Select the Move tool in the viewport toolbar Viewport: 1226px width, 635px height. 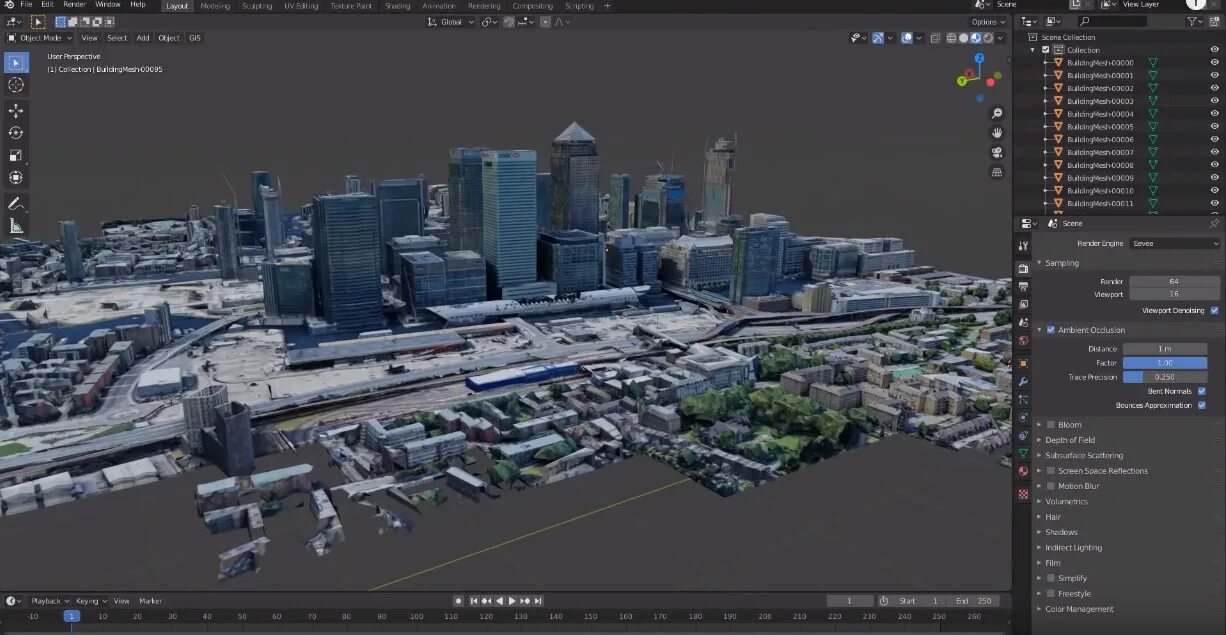pos(15,110)
